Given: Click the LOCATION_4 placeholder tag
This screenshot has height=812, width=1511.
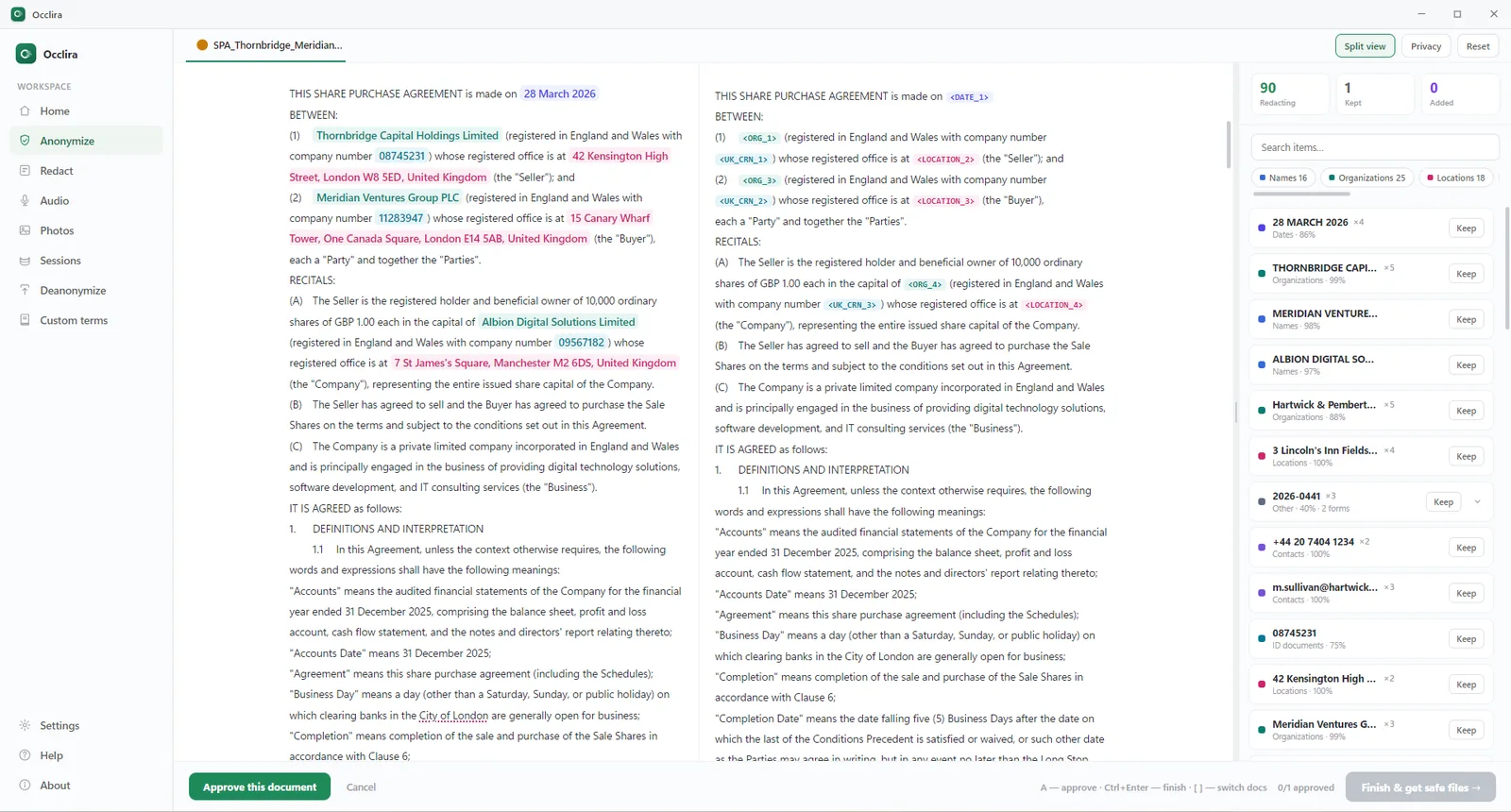Looking at the screenshot, I should 1054,305.
